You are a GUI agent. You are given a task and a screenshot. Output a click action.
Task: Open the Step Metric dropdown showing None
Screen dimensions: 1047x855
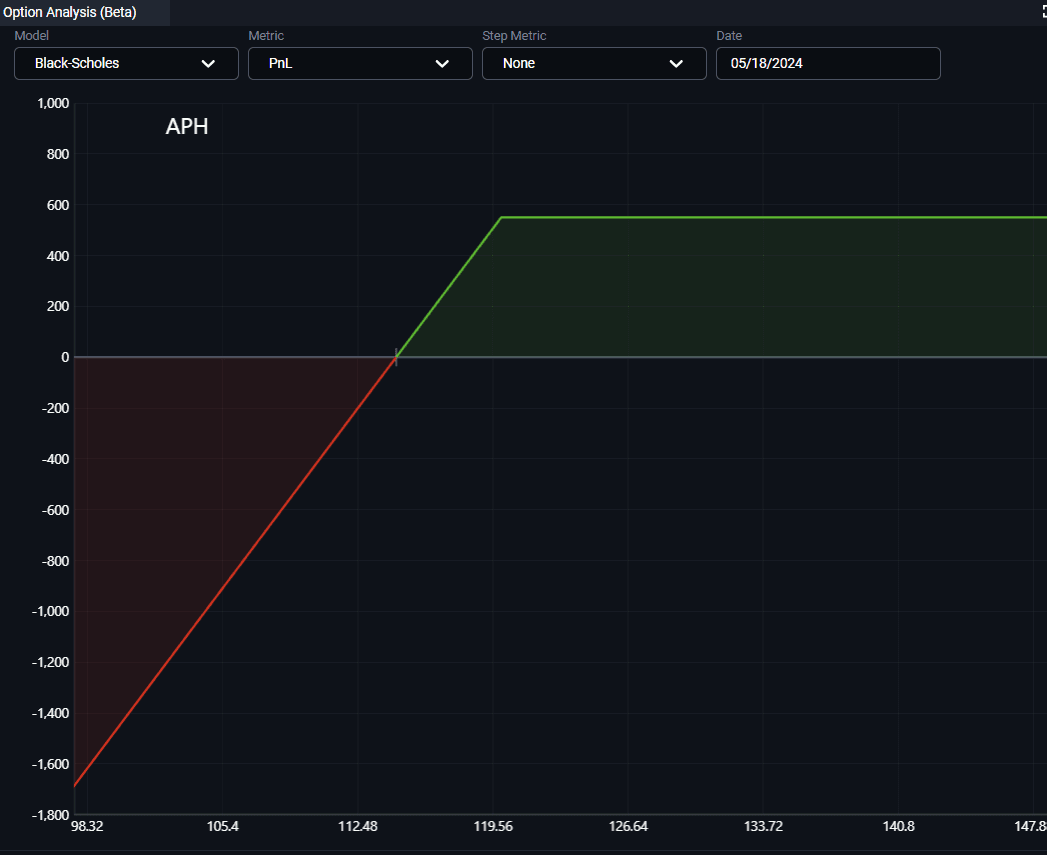coord(594,63)
